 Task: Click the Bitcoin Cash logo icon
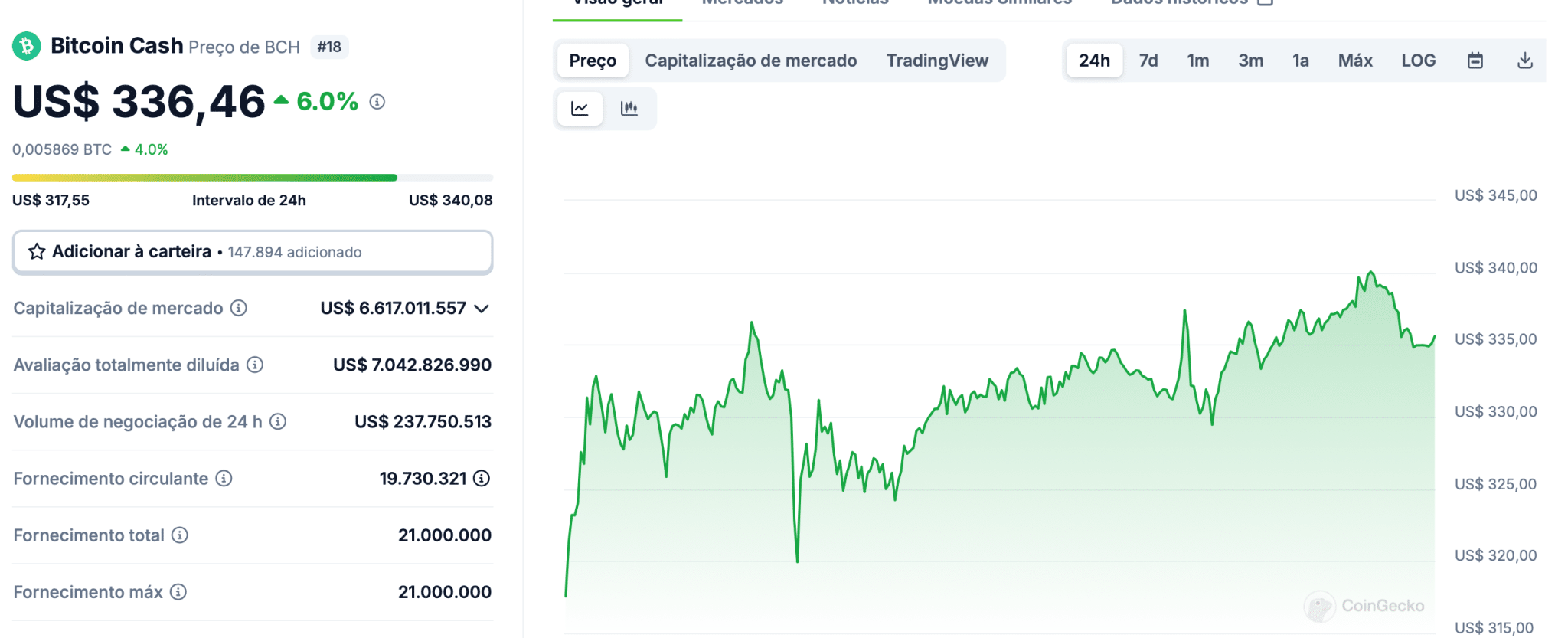pyautogui.click(x=26, y=47)
